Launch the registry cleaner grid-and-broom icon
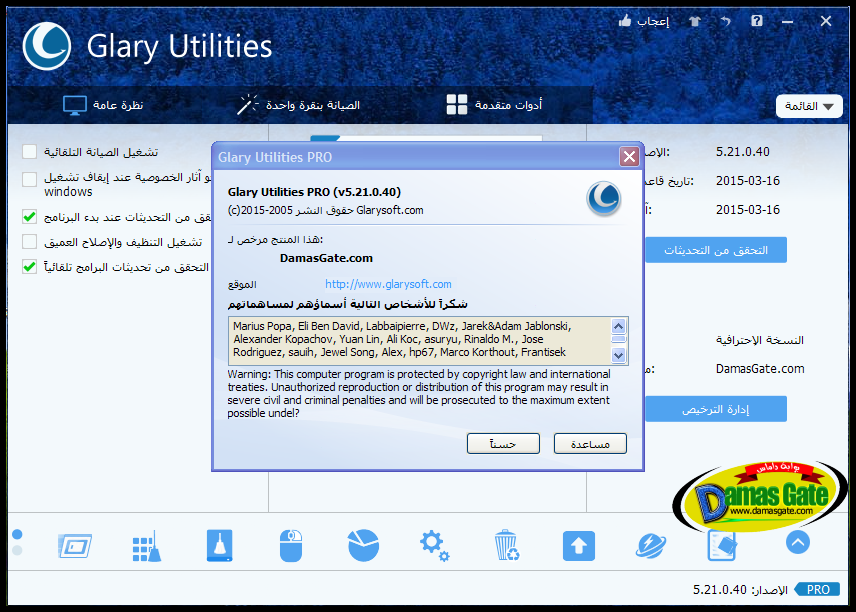The height and width of the screenshot is (612, 856). tap(147, 545)
